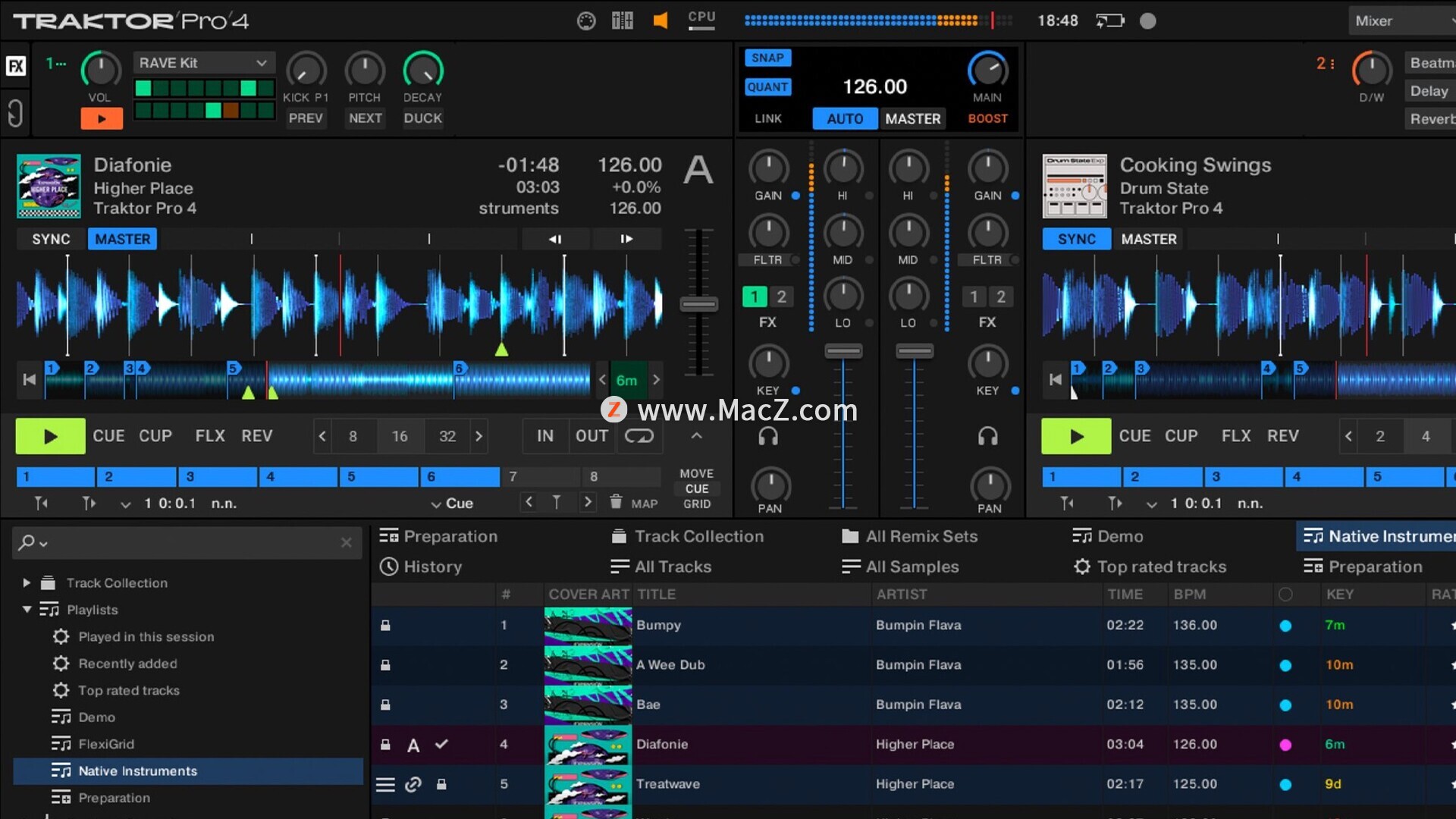Collapse the Playlists tree node
The image size is (1456, 819).
[x=27, y=610]
